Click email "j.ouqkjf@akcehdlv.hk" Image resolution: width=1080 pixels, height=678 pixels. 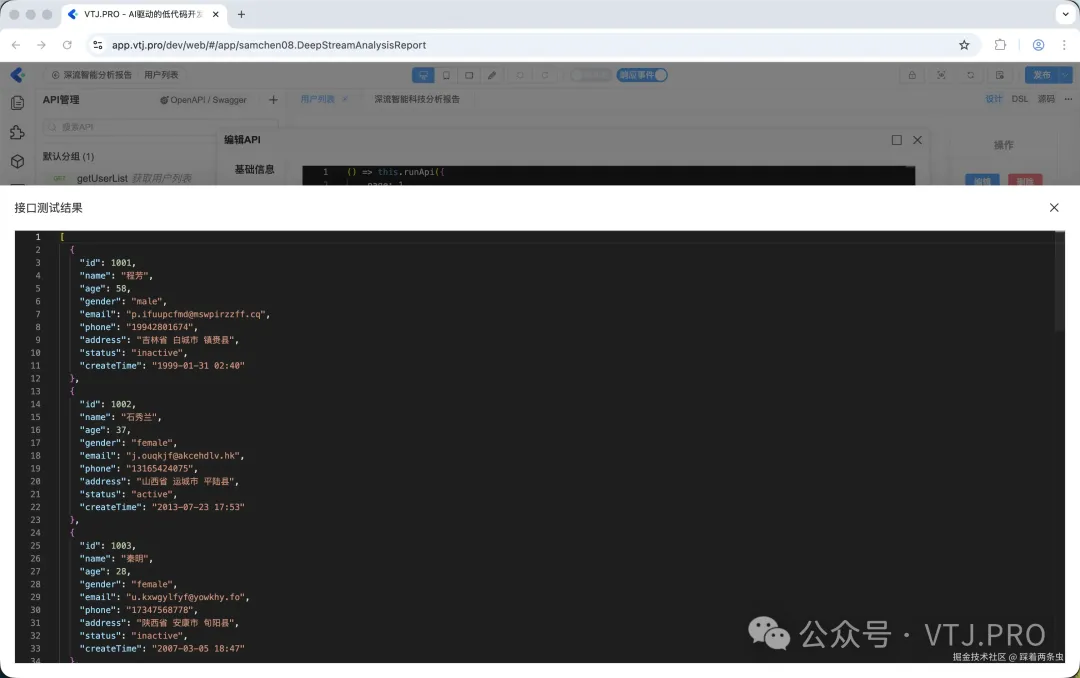click(x=183, y=456)
